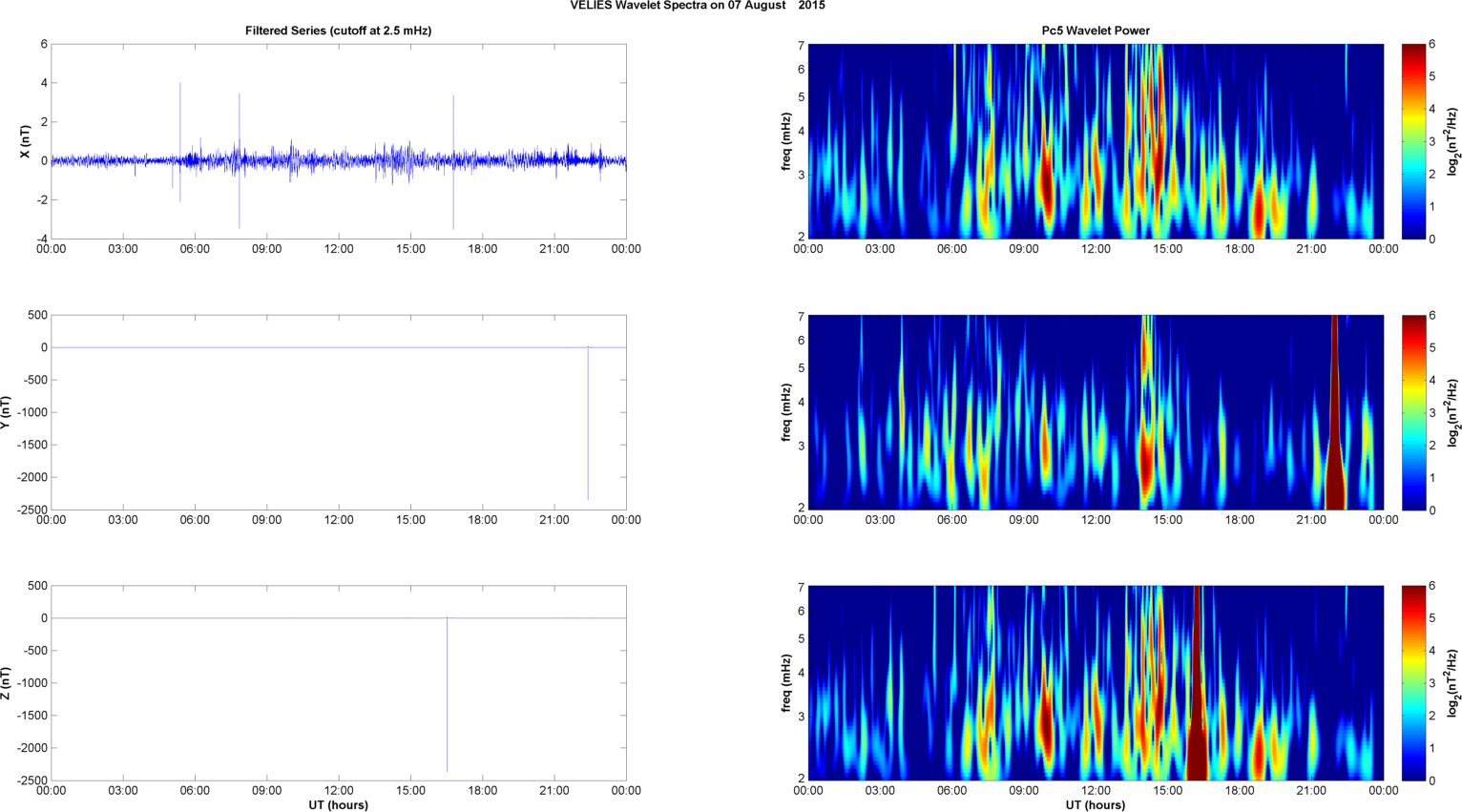The height and width of the screenshot is (812, 1462).
Task: Click the main title "VELIES Wavelet Spectra on 07 August 2015"
Action: pos(698,6)
